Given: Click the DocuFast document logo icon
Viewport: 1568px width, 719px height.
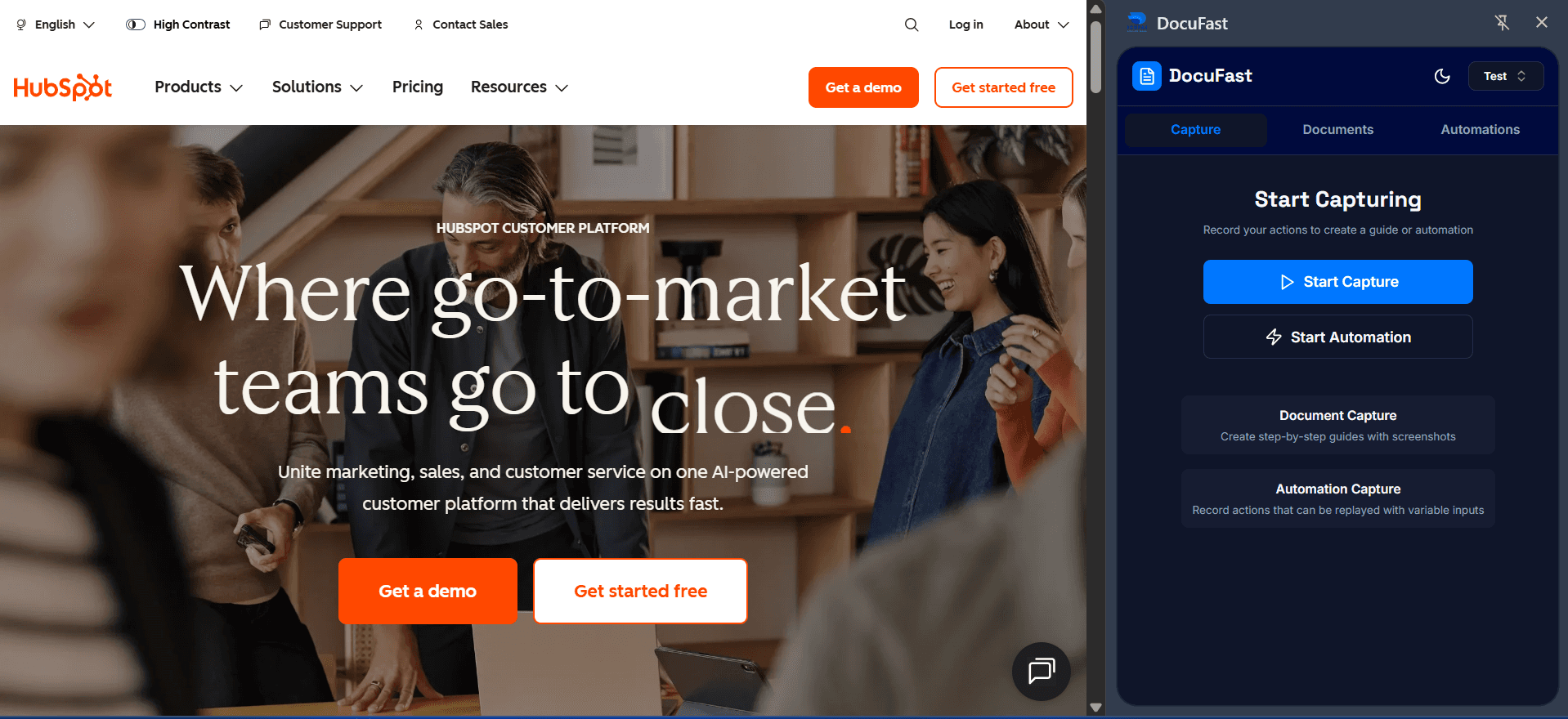Looking at the screenshot, I should pyautogui.click(x=1147, y=76).
